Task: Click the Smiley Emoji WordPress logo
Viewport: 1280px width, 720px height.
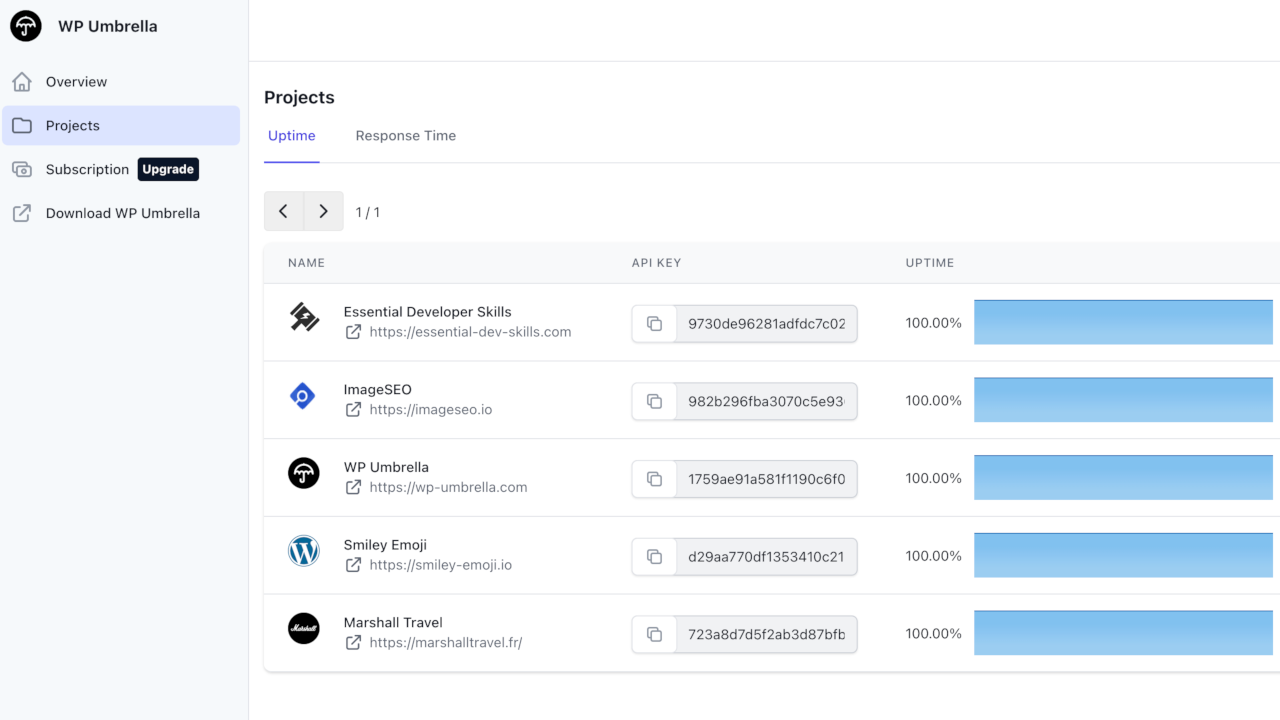Action: (x=303, y=551)
